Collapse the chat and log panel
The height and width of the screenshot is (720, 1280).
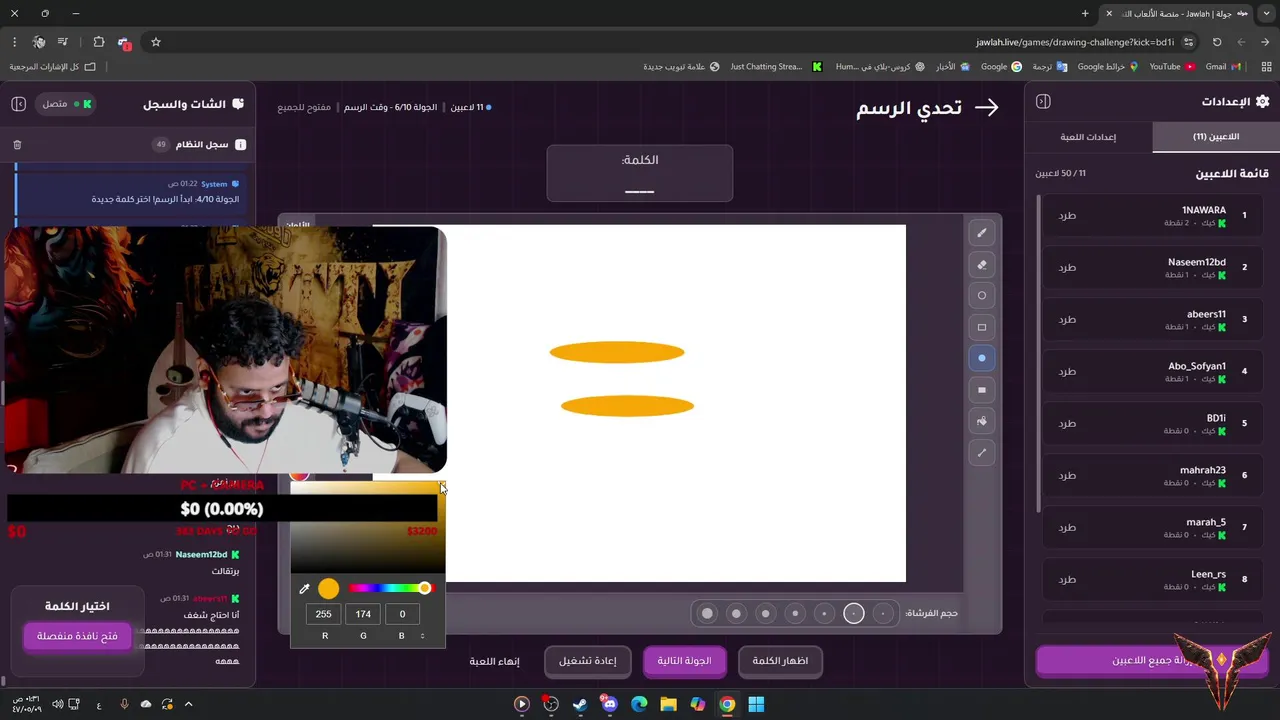(18, 104)
